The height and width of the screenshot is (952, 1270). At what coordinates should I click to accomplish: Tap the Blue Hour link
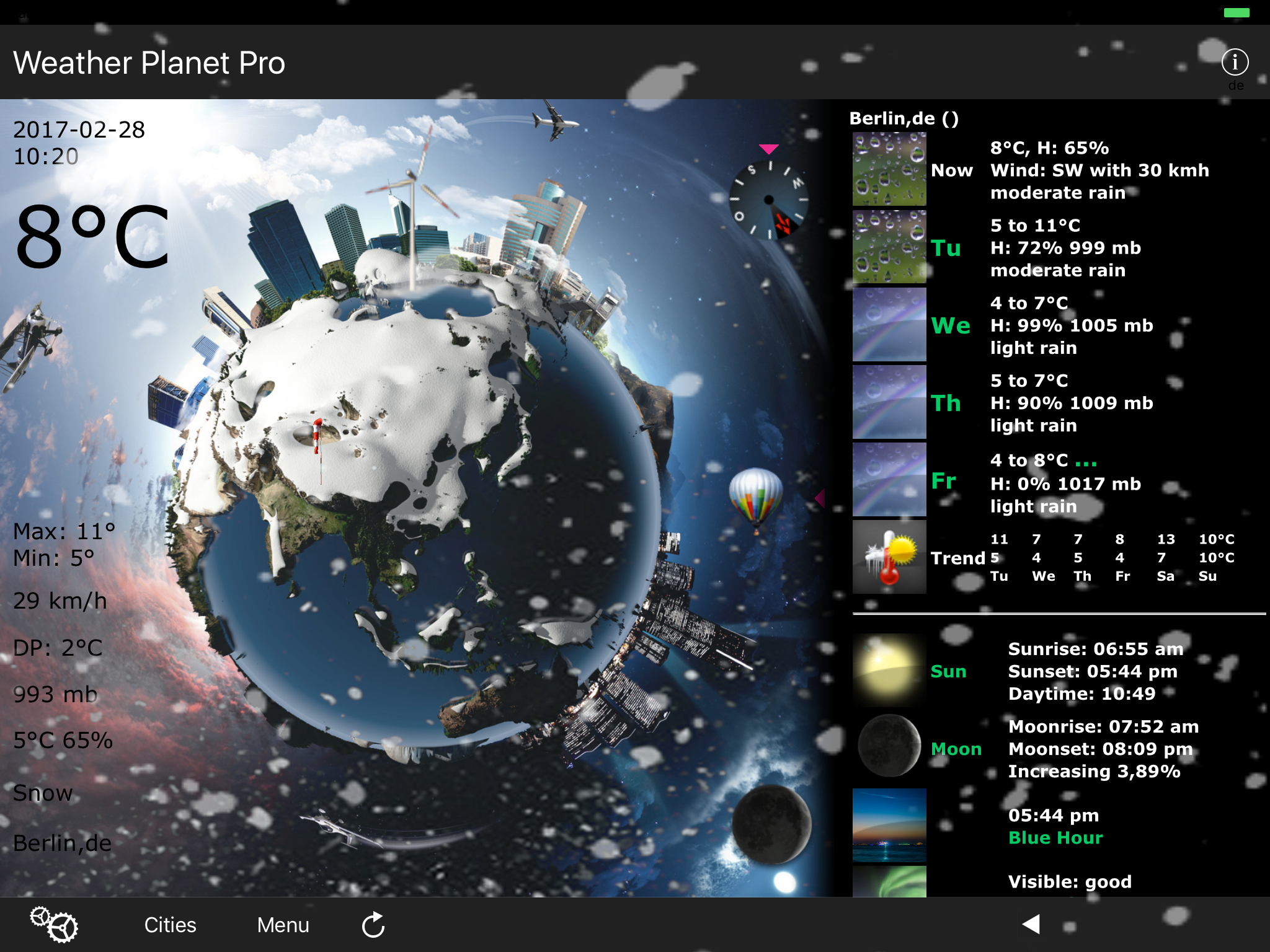1055,837
